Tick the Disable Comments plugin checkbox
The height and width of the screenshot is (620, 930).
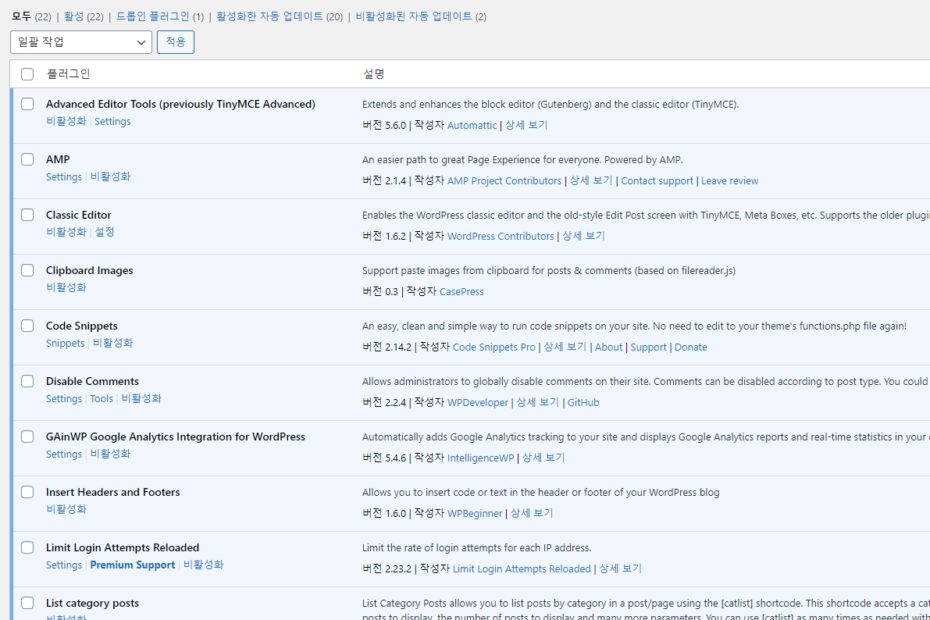point(27,381)
